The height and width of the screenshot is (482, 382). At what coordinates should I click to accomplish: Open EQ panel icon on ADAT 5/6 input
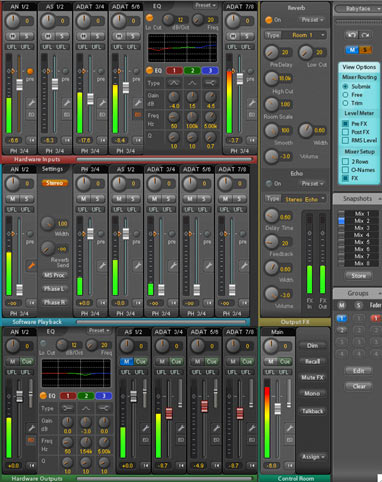pos(138,115)
